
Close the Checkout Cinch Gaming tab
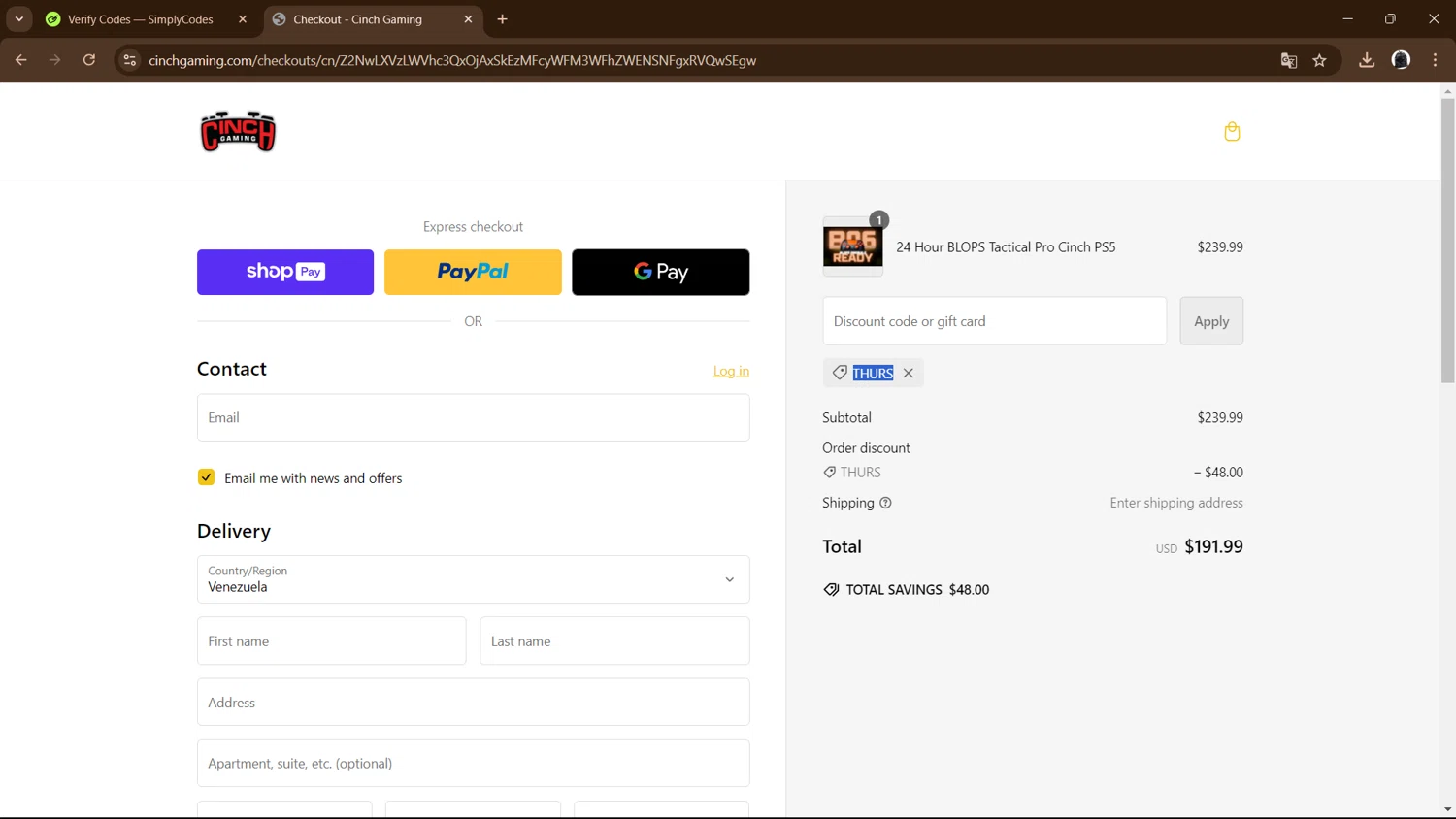coord(468,19)
